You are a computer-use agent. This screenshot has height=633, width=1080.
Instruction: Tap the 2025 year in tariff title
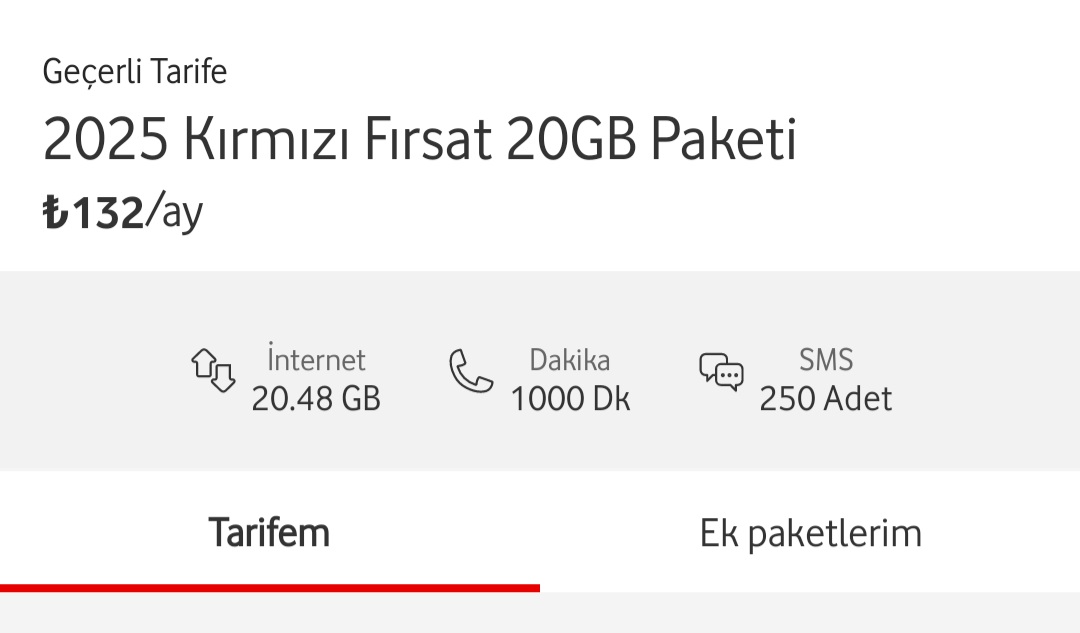tap(104, 140)
